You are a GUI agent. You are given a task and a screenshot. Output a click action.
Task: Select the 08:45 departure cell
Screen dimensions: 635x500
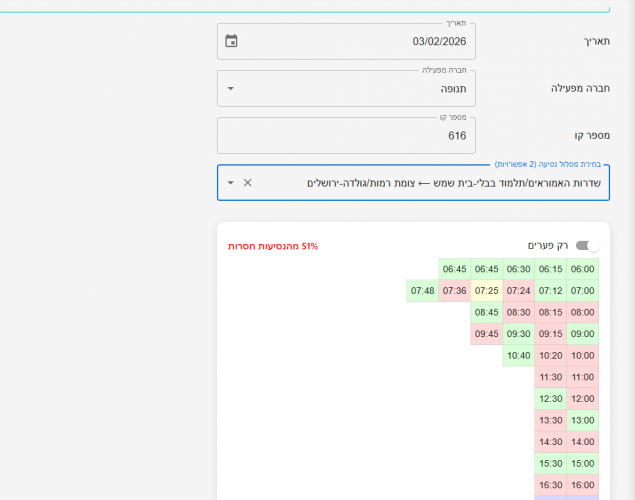pyautogui.click(x=487, y=312)
